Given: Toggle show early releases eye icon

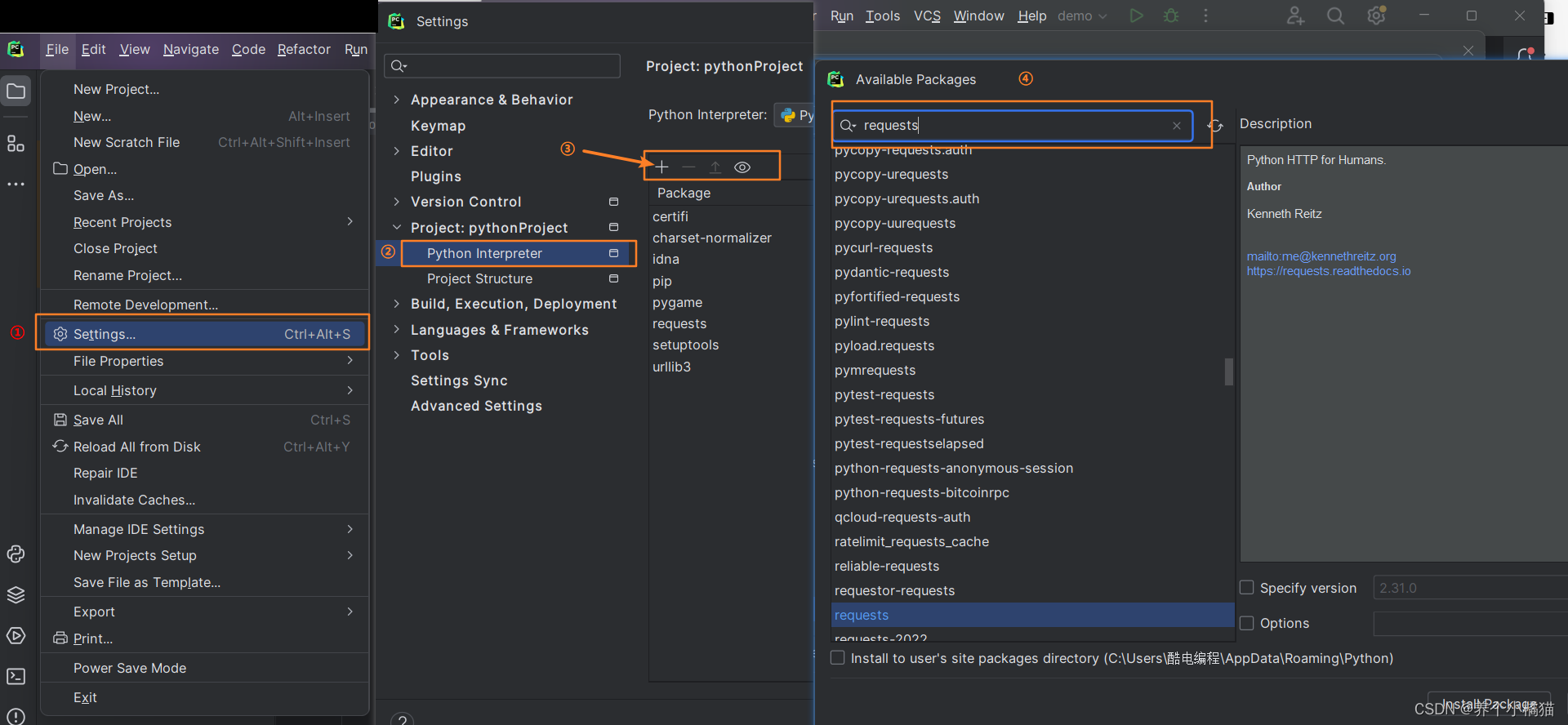Looking at the screenshot, I should pos(742,167).
